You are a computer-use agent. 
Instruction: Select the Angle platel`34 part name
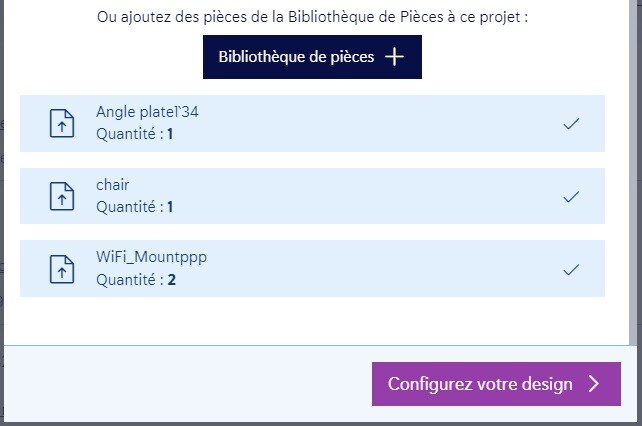coord(147,112)
